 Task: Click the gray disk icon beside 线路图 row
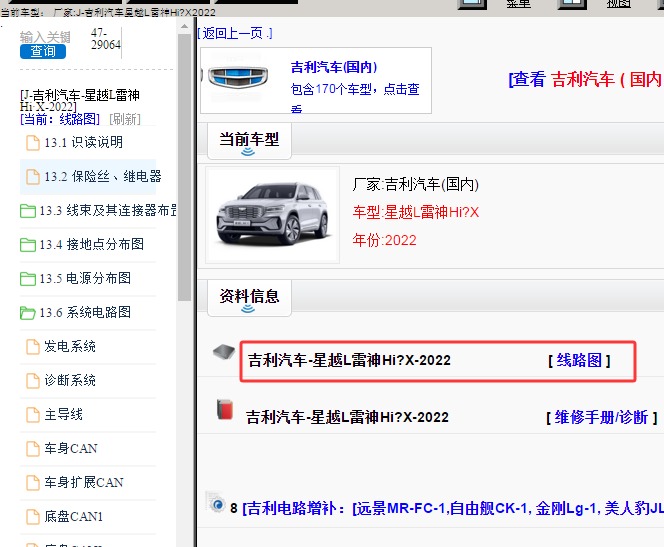tap(224, 352)
